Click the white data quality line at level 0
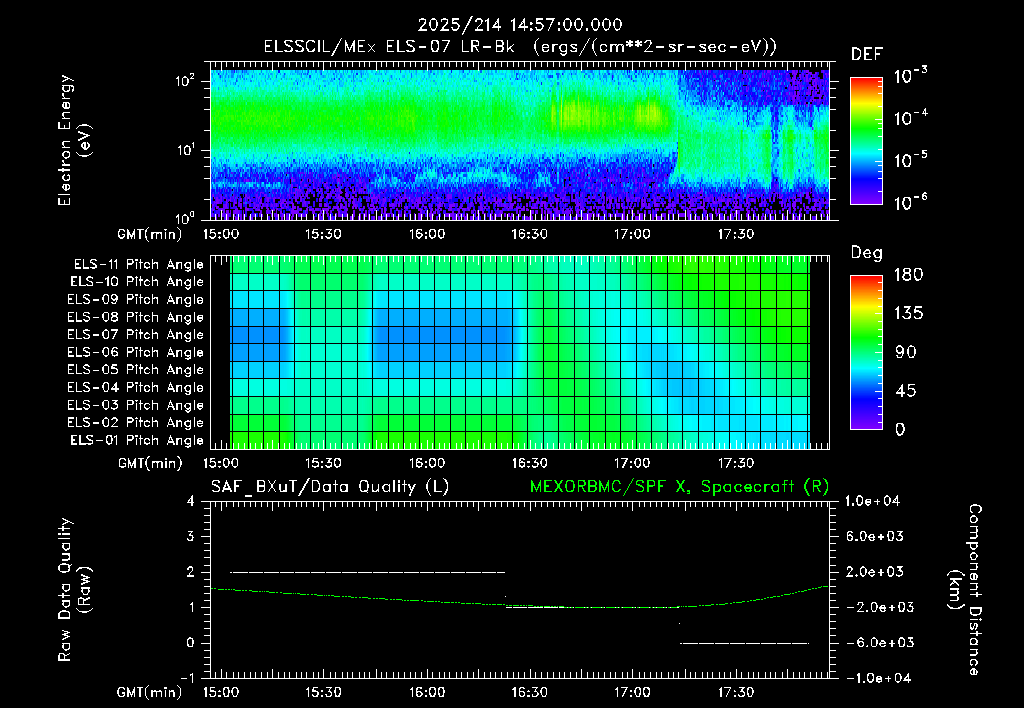Viewport: 1024px width, 708px height. [x=744, y=643]
